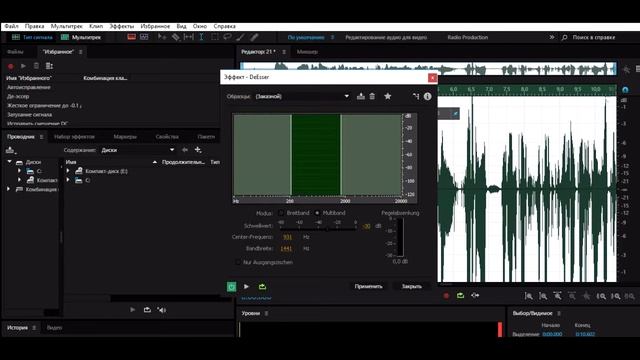Switch to the Файлы tab
This screenshot has height=360, width=640.
coord(15,52)
